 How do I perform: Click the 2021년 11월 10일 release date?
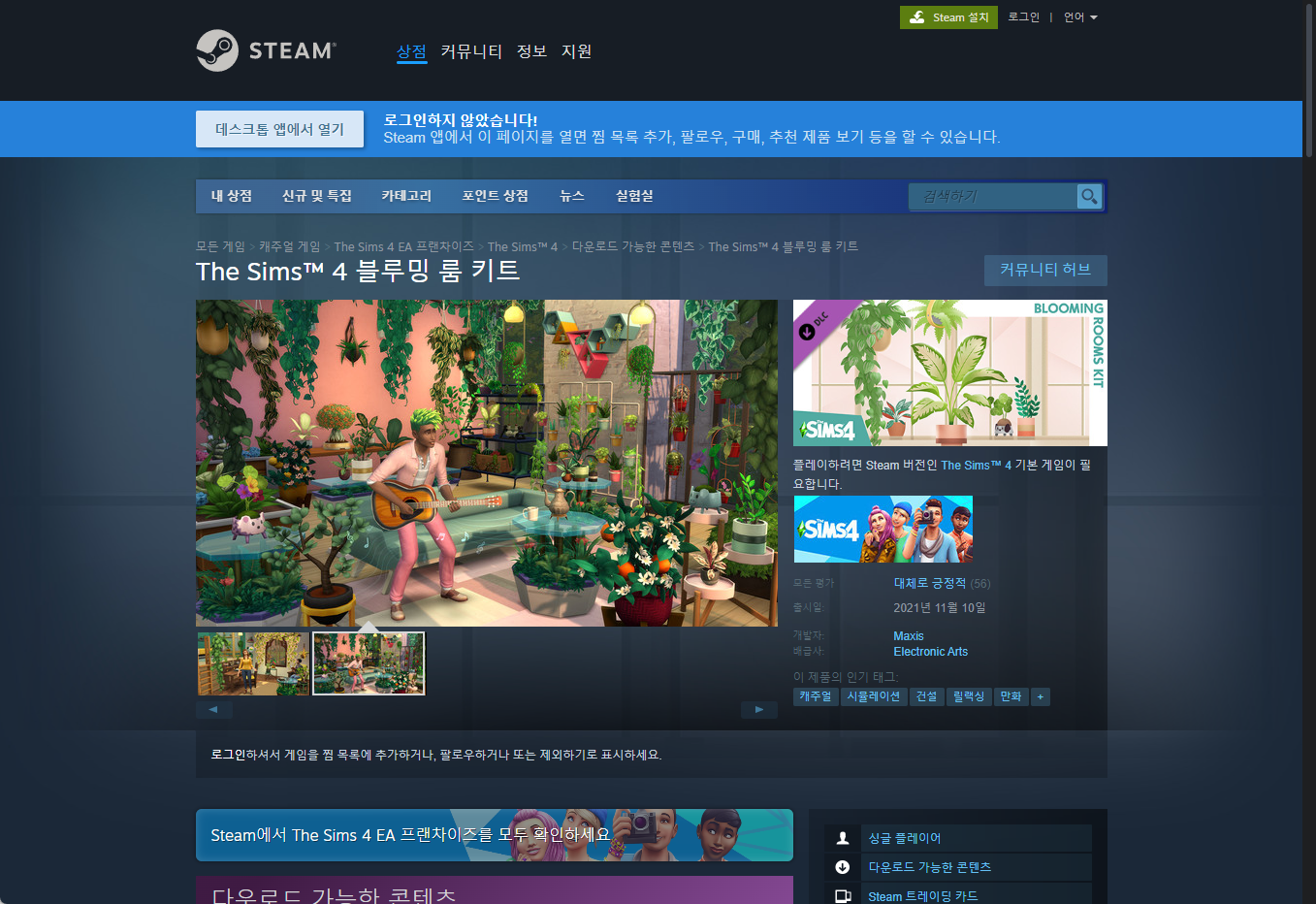coord(940,608)
